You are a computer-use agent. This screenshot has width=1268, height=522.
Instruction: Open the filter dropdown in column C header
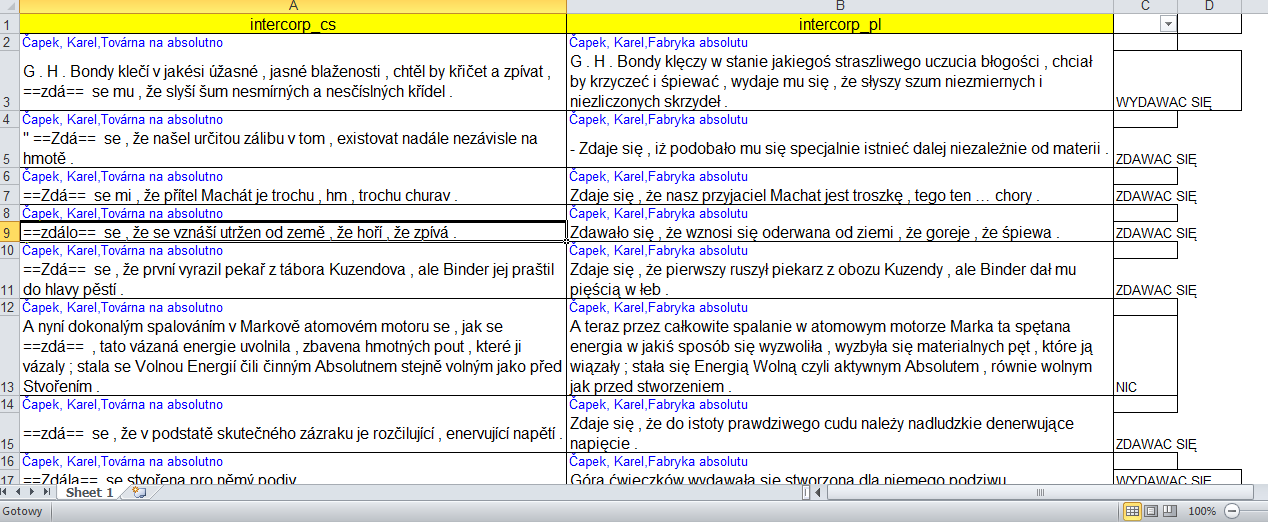(x=1167, y=24)
